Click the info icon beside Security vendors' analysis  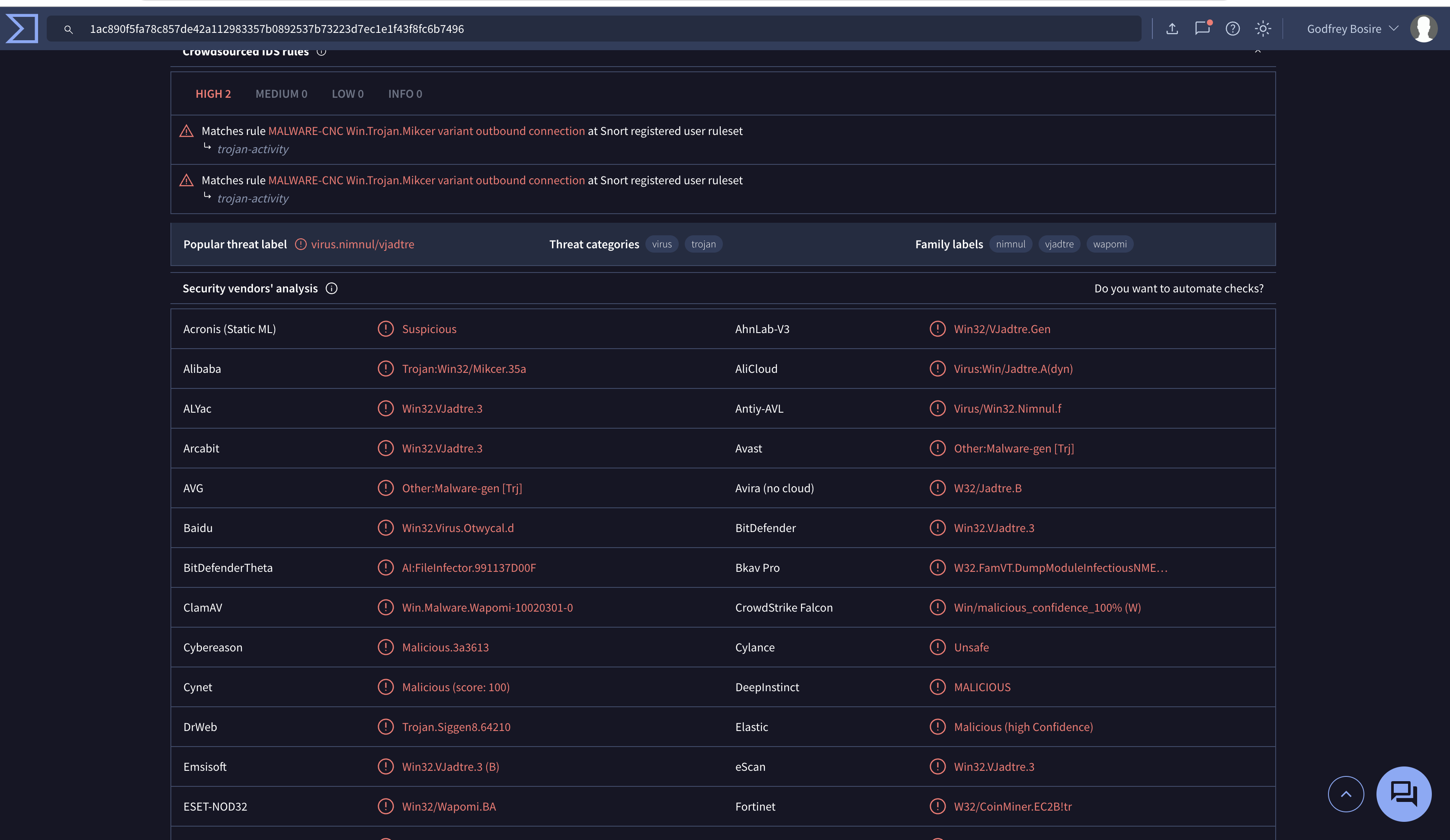pyautogui.click(x=331, y=288)
